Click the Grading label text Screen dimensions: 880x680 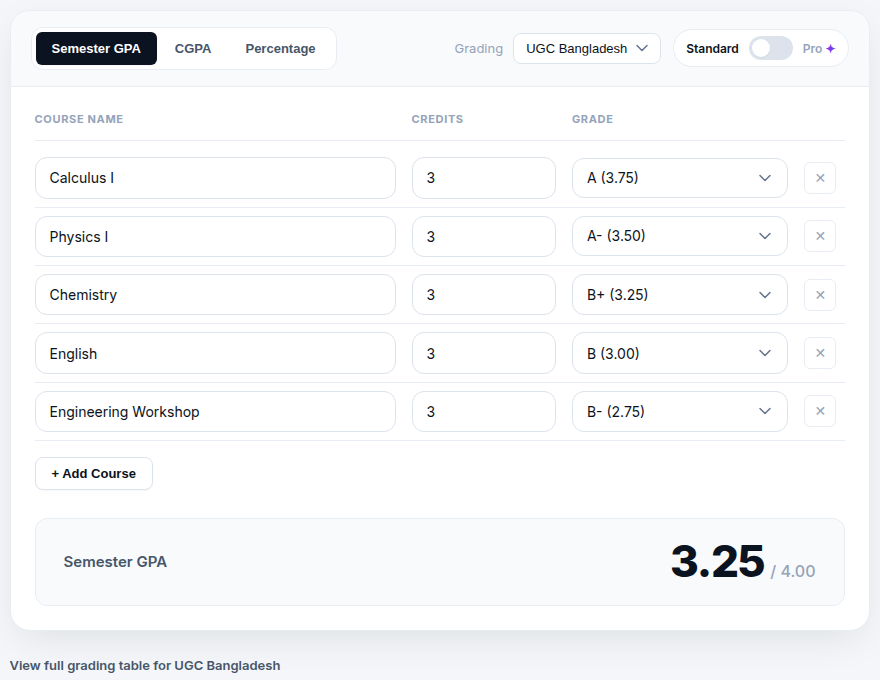pos(479,49)
